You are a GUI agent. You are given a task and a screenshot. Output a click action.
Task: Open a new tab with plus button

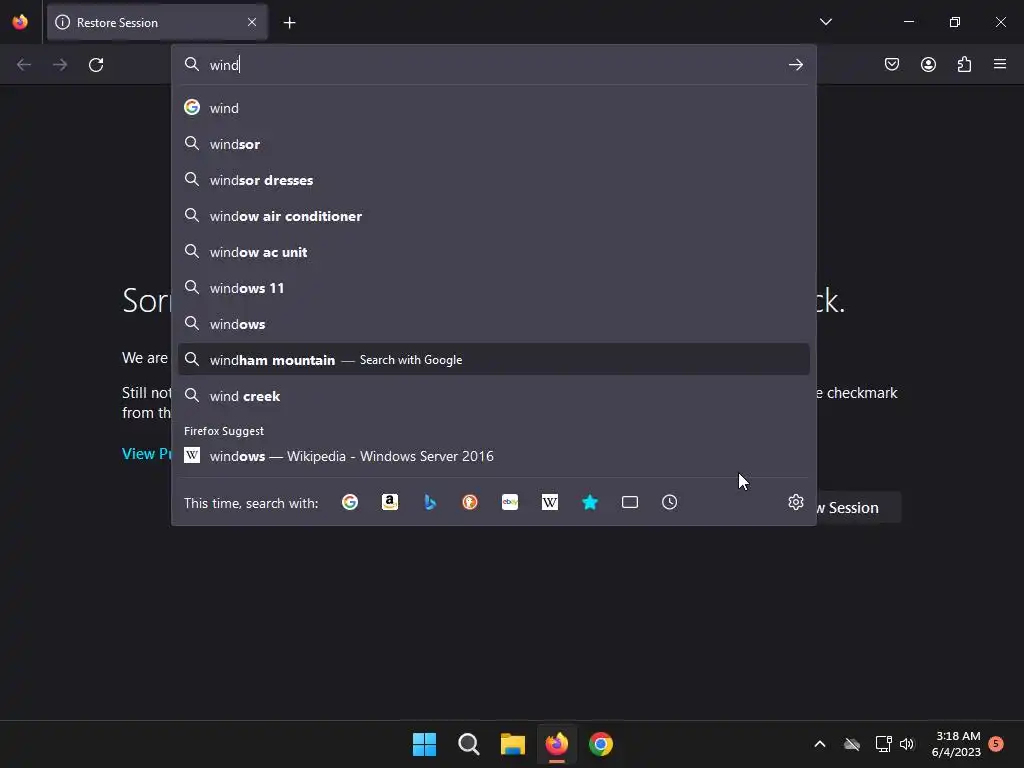coord(289,23)
